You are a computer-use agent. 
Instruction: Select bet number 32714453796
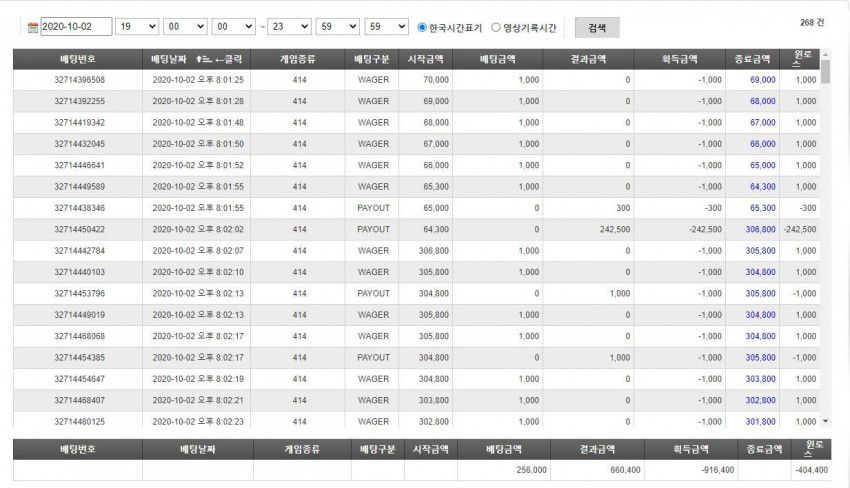coord(80,293)
